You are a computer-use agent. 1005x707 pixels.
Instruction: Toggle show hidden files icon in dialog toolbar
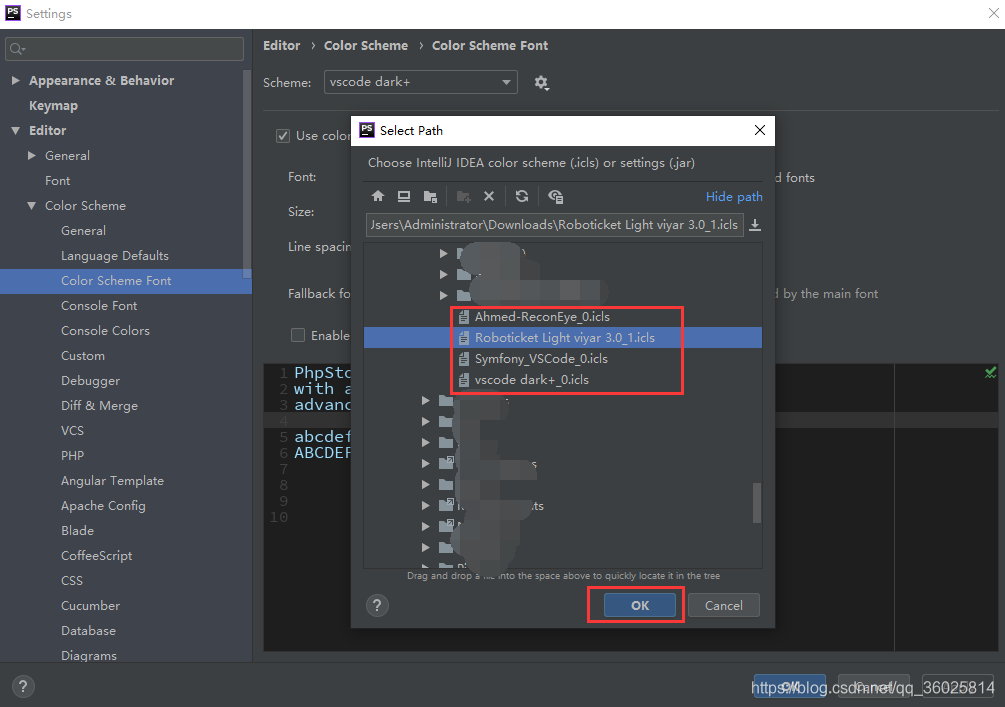[x=556, y=197]
